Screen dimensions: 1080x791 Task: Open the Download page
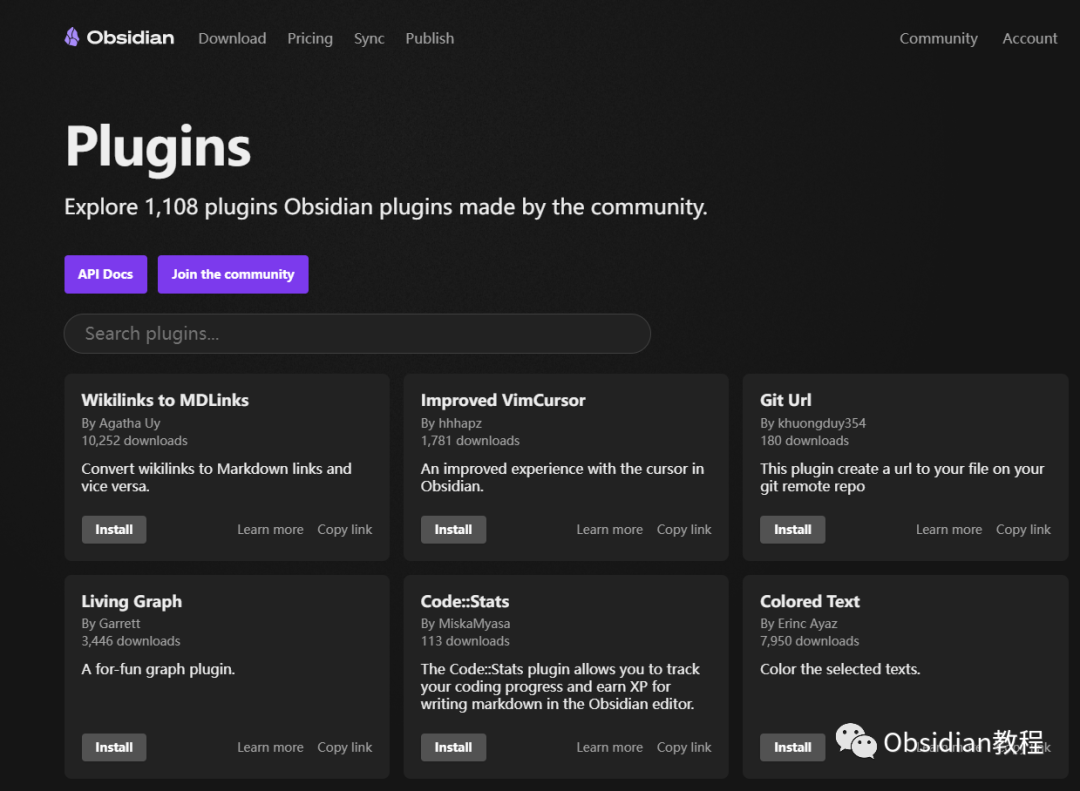[232, 39]
